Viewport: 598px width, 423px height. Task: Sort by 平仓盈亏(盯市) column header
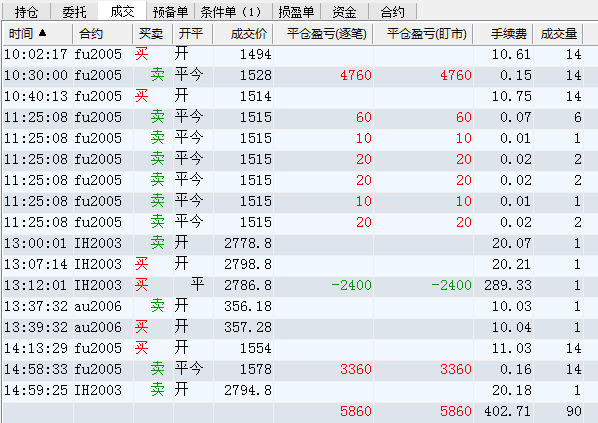pos(423,34)
